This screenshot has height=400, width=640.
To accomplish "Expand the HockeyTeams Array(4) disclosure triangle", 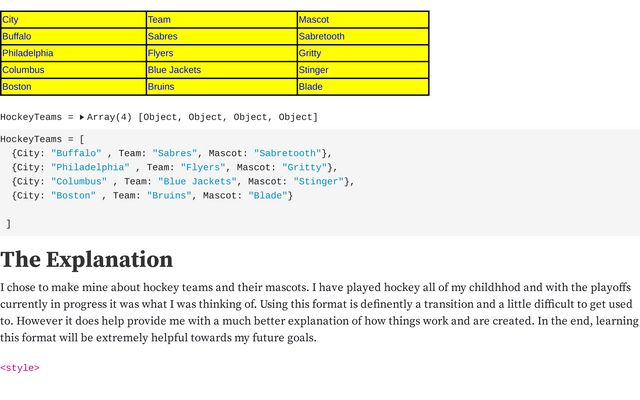I will click(x=82, y=117).
